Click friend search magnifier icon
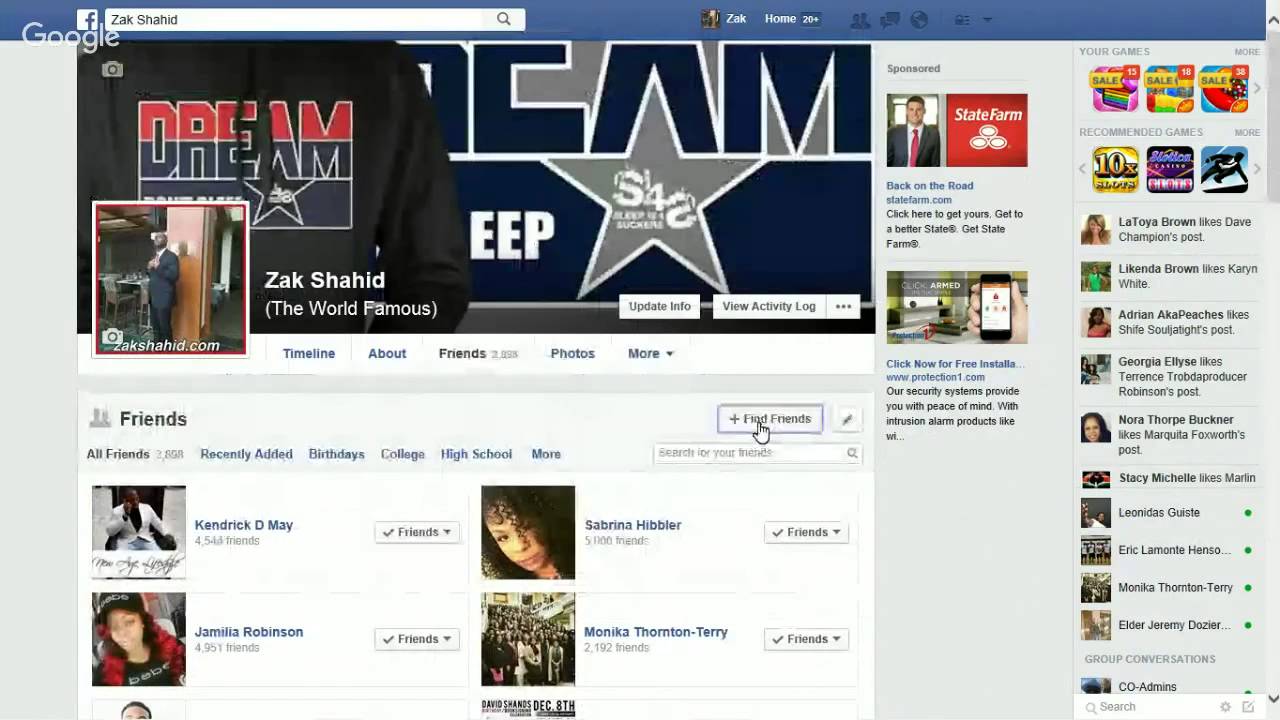 coord(852,453)
